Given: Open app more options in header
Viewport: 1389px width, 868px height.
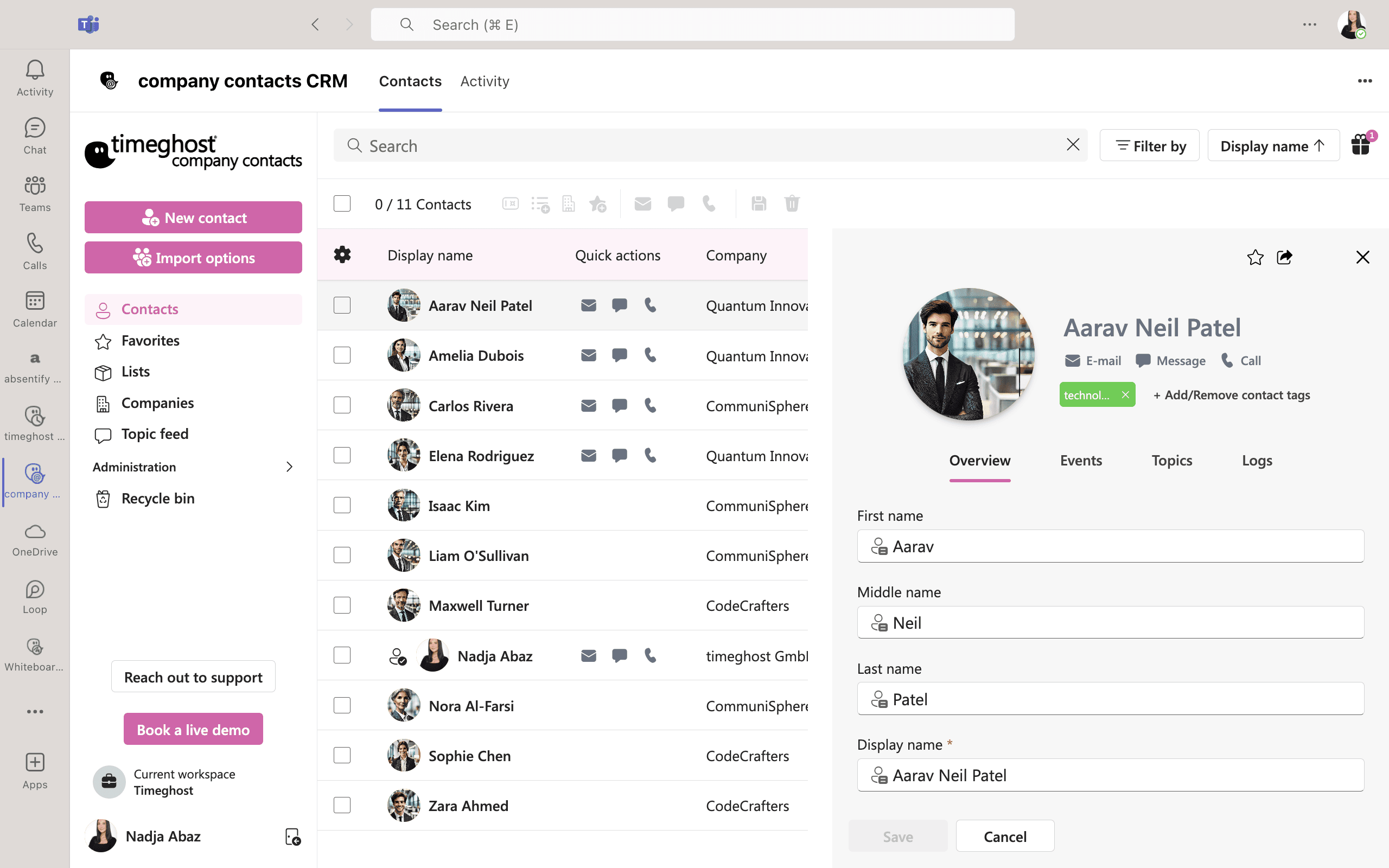Looking at the screenshot, I should click(1365, 81).
